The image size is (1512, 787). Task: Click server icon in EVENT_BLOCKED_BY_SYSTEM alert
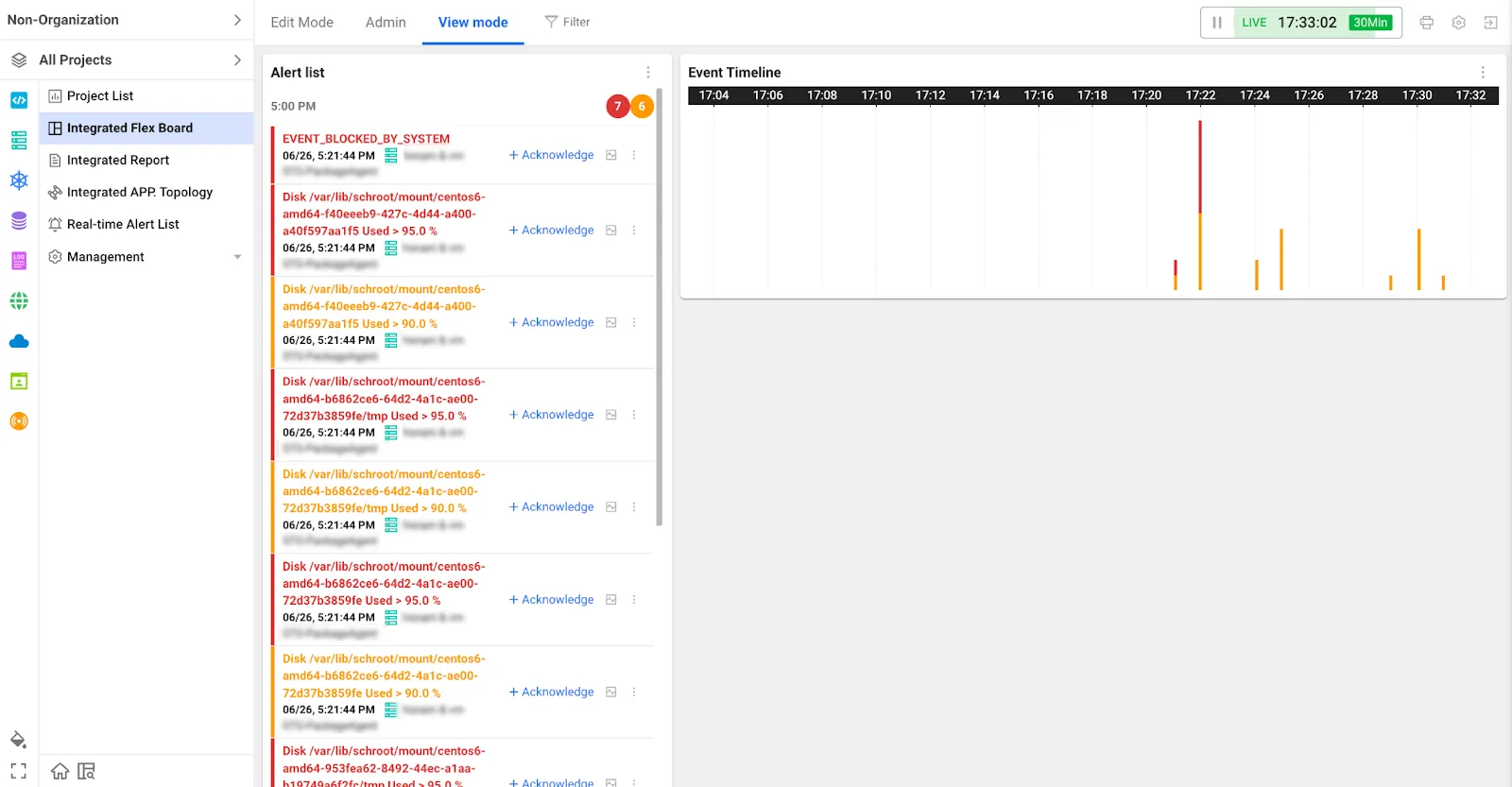pos(390,155)
